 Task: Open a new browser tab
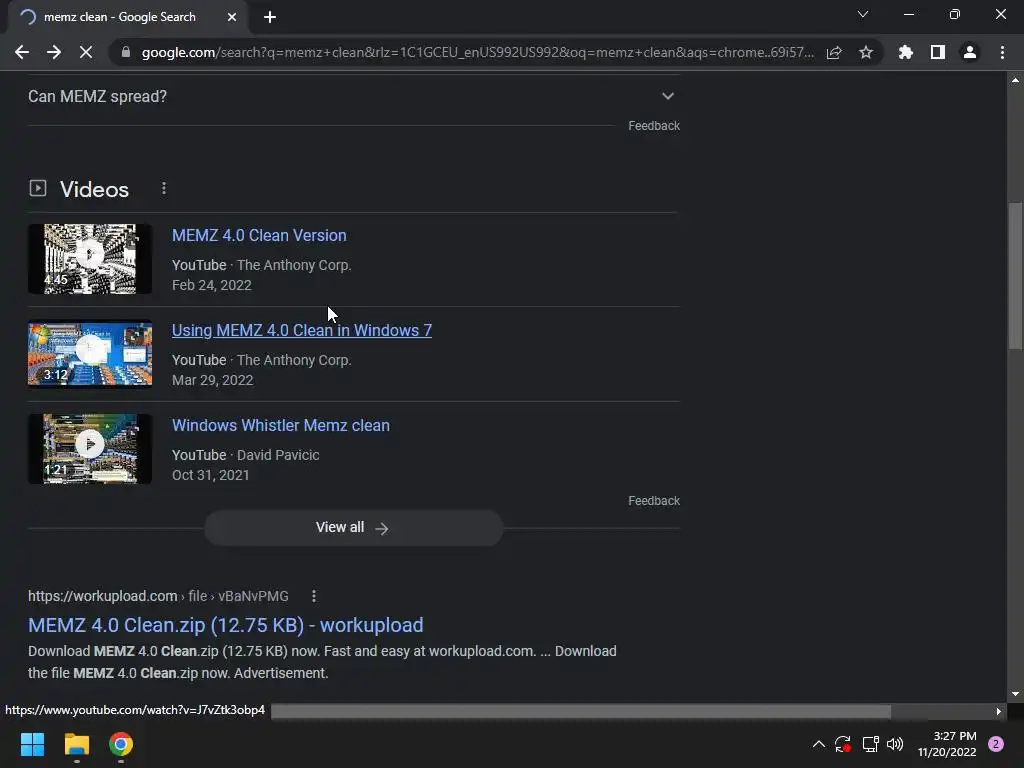(270, 17)
